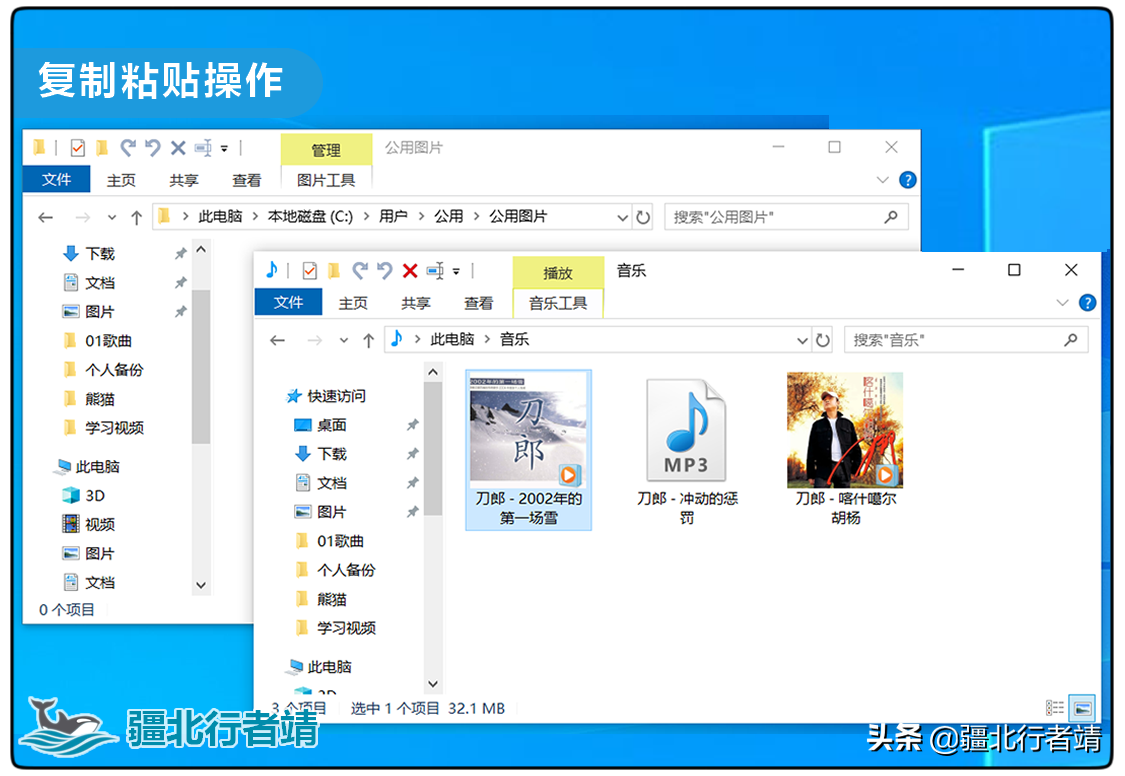Click the new folder icon in 公用图片 toolbar
The image size is (1125, 776).
[x=103, y=148]
